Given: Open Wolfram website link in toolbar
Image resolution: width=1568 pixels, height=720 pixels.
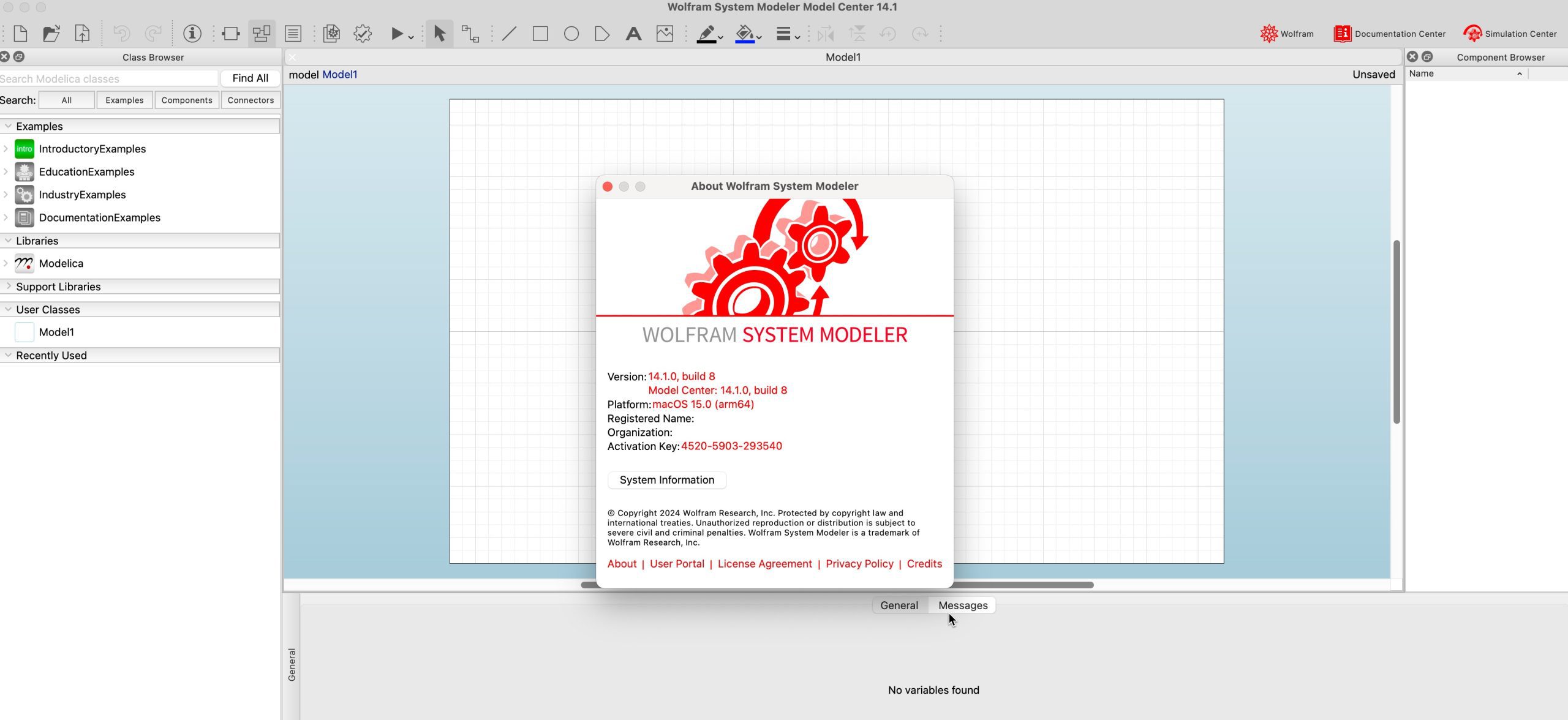Looking at the screenshot, I should click(1286, 34).
